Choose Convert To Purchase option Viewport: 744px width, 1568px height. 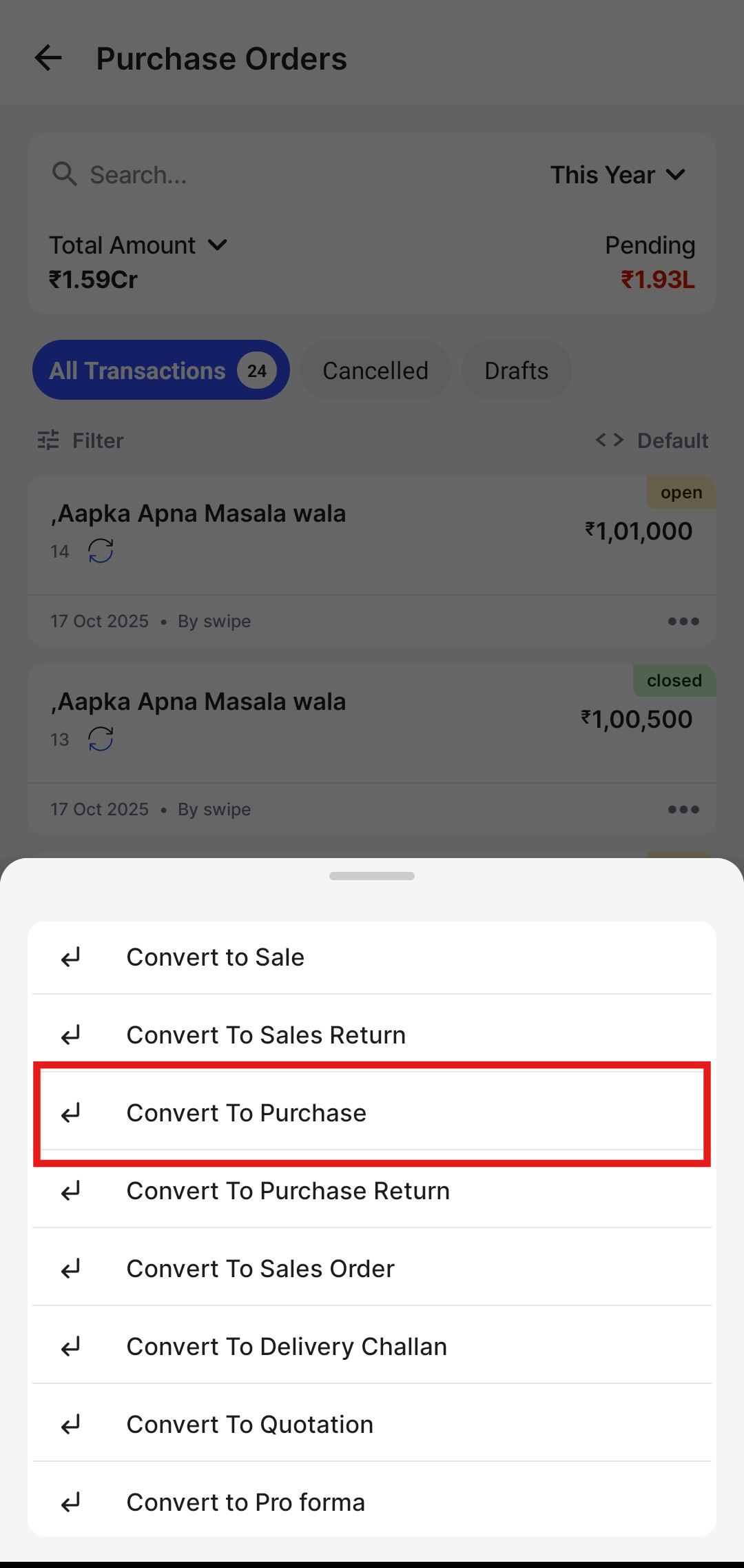[372, 1113]
